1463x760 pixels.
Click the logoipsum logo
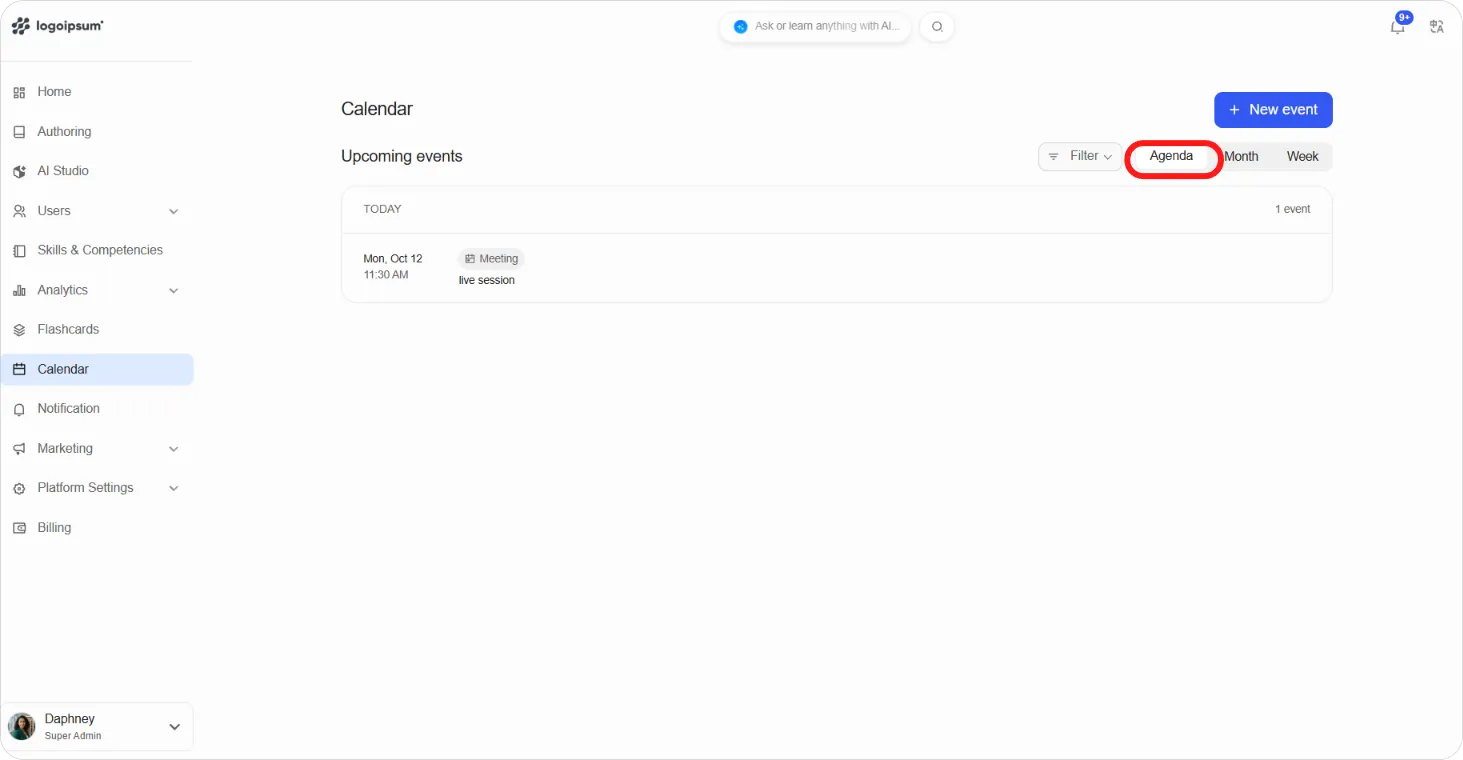(57, 26)
